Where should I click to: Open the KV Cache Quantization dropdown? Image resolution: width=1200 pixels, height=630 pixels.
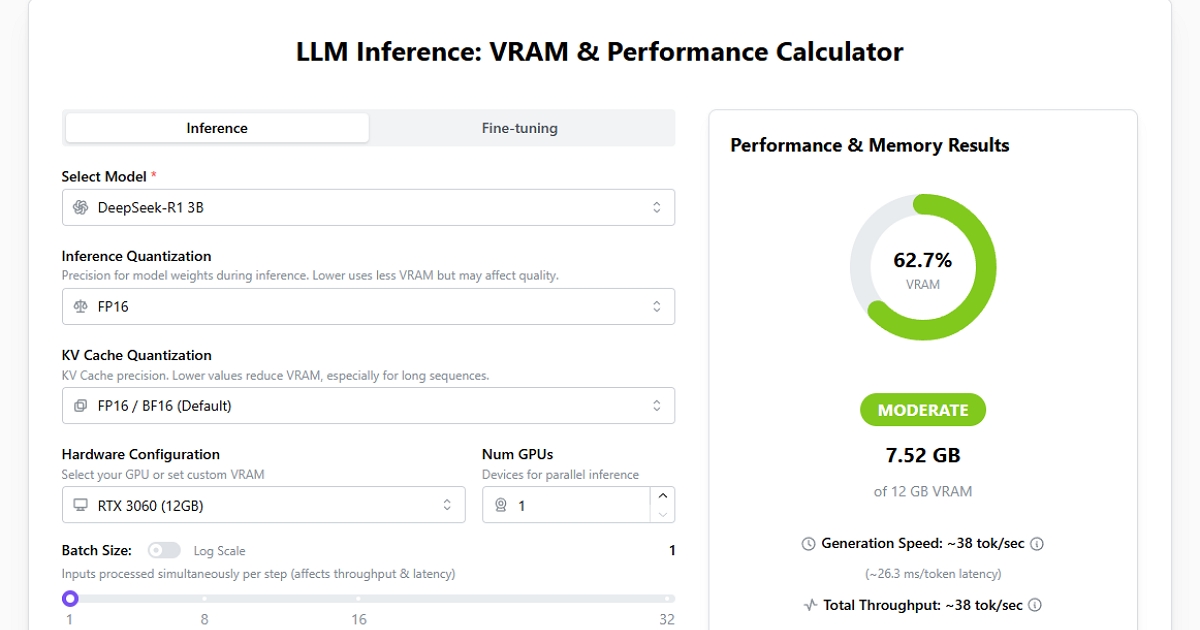[368, 405]
